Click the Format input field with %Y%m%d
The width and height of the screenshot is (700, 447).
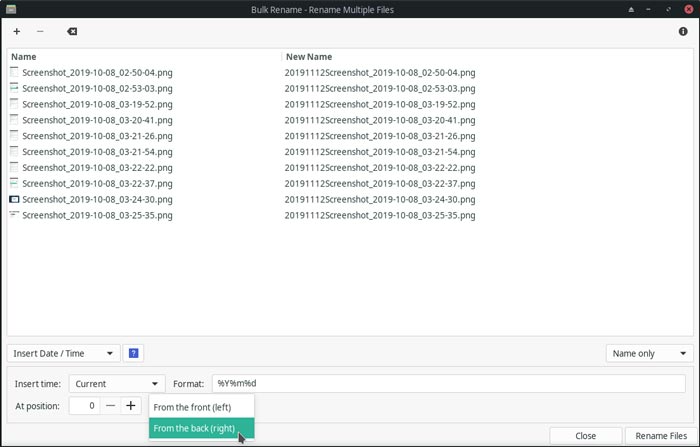click(449, 384)
